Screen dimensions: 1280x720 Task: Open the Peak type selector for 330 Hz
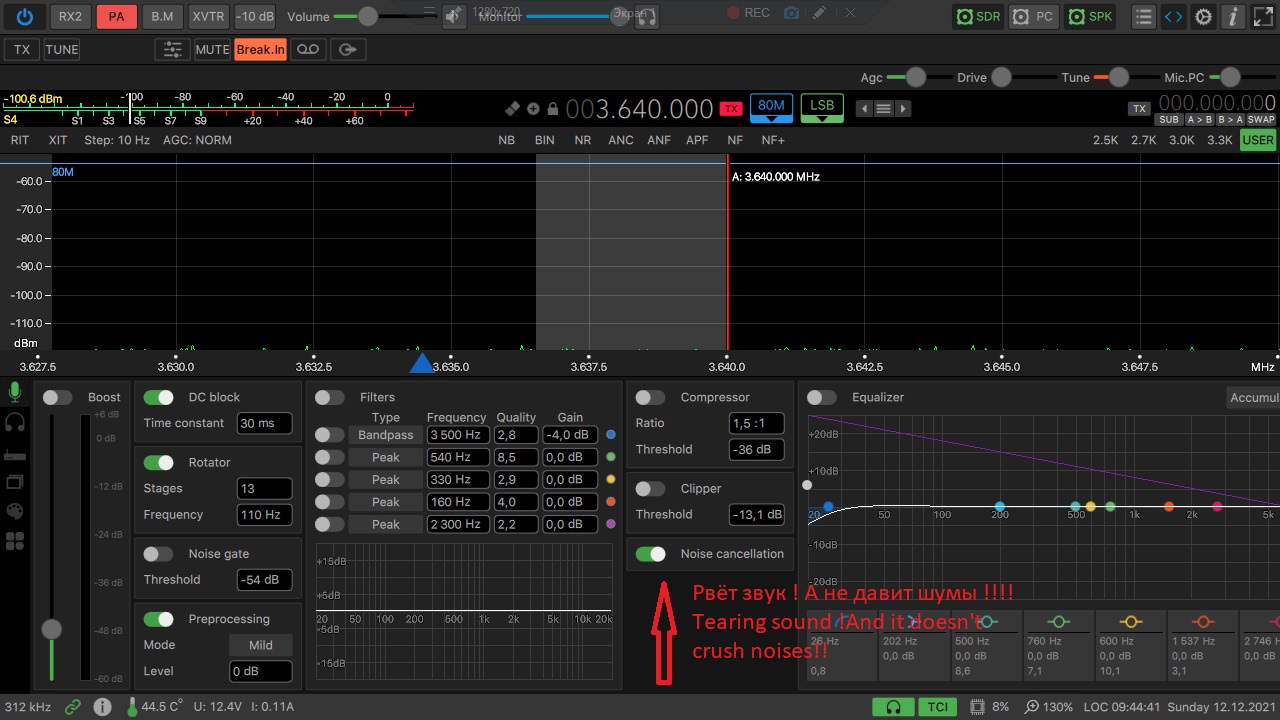coord(385,480)
